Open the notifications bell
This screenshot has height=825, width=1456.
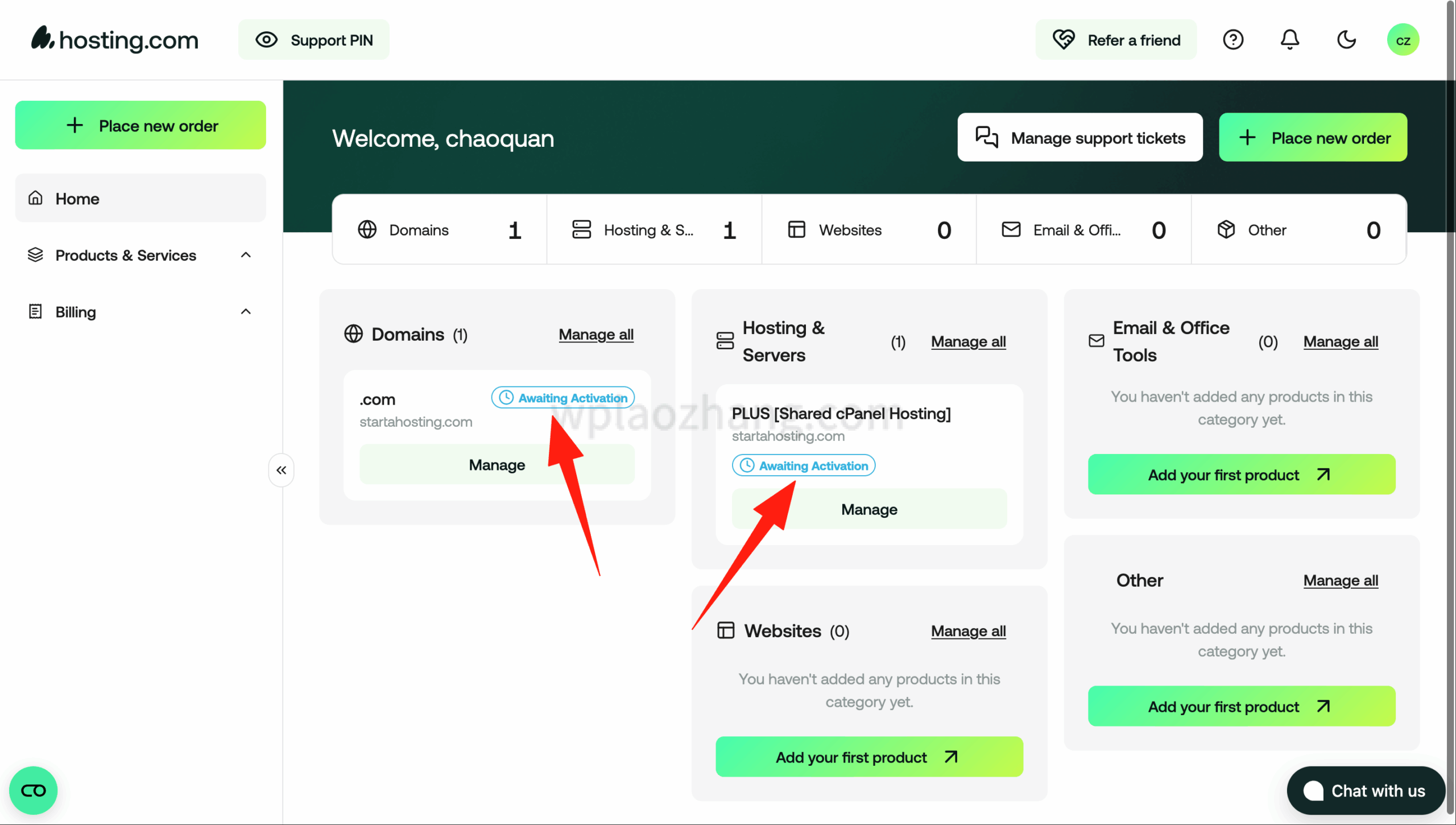click(1289, 40)
